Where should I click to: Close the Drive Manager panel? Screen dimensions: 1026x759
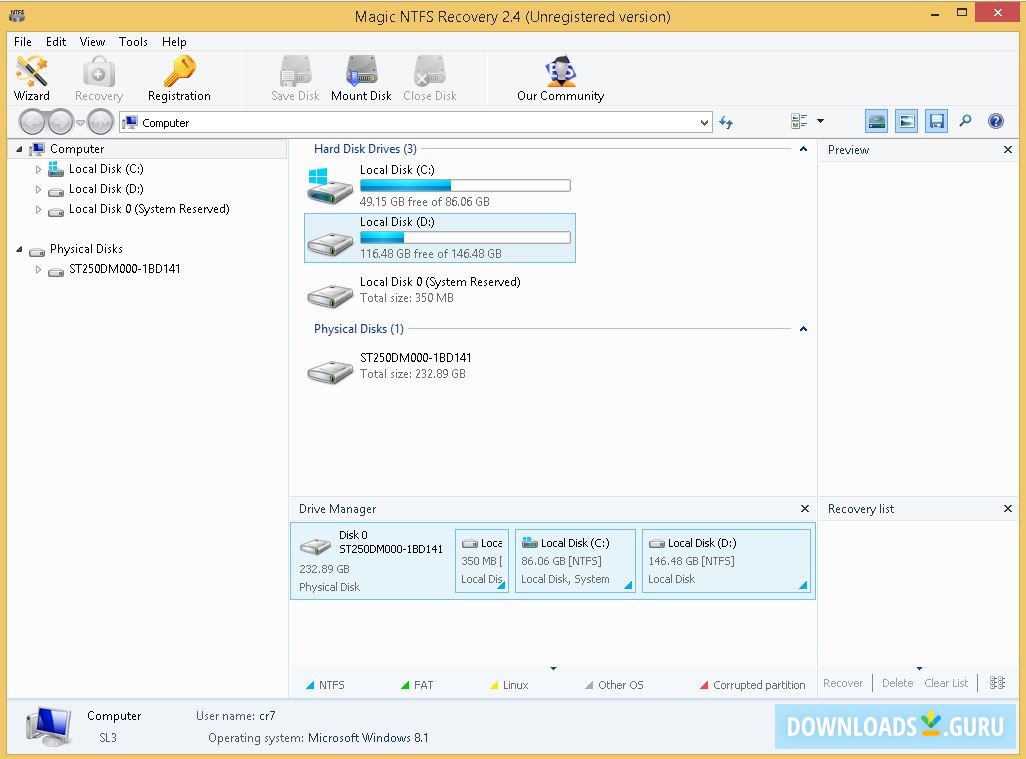[x=805, y=508]
